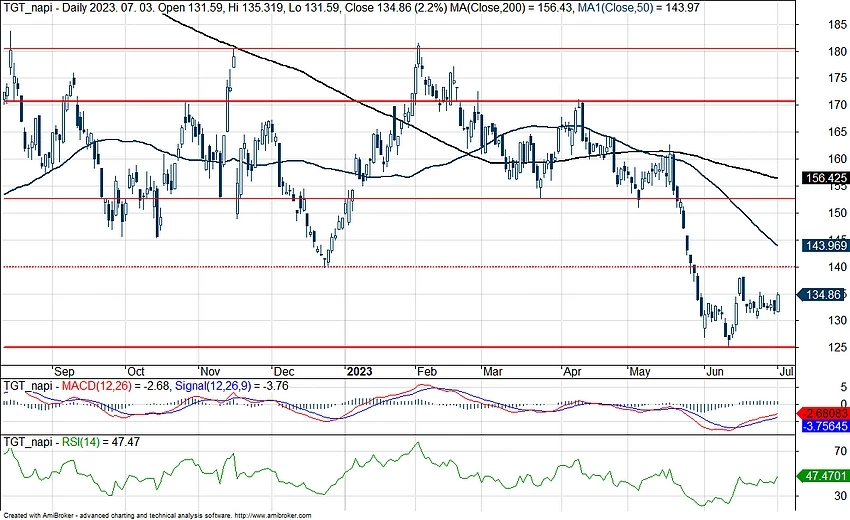
Task: Click the 'Close 134.86 (2.2%)' header value
Action: [x=396, y=8]
